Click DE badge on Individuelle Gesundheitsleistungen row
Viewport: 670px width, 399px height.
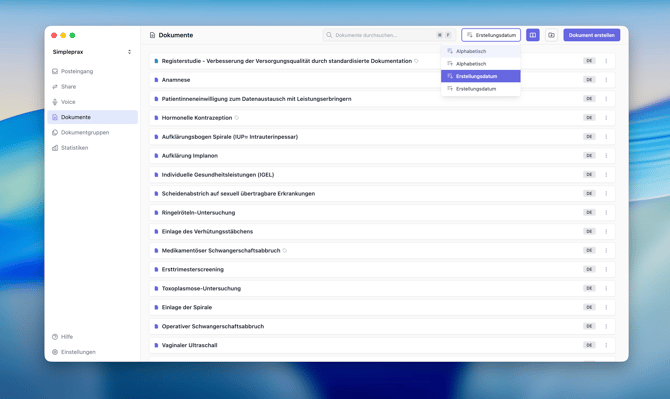tap(589, 174)
